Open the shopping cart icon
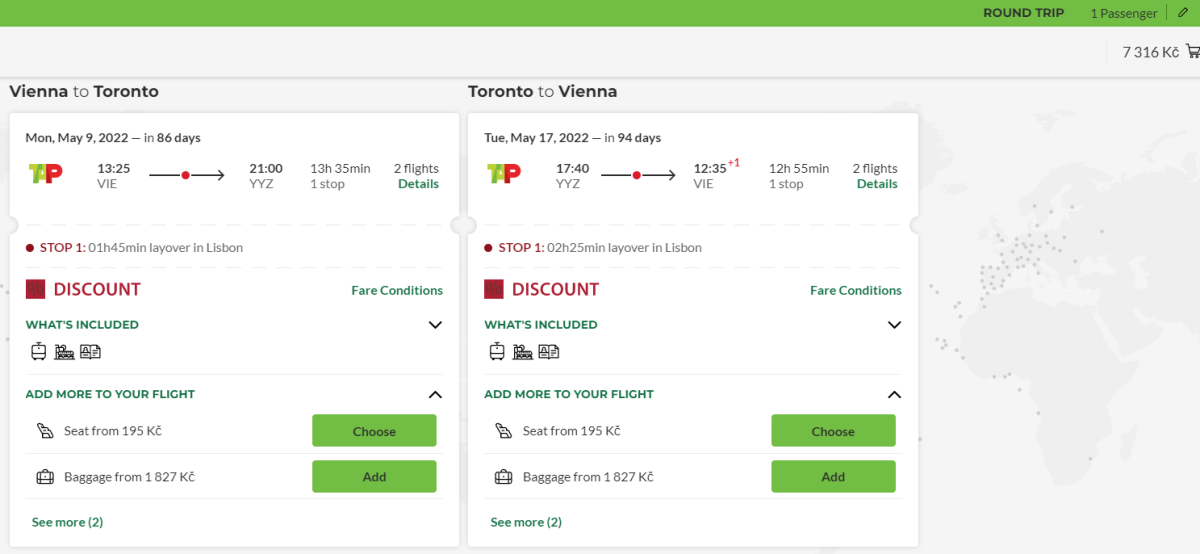 point(1192,52)
